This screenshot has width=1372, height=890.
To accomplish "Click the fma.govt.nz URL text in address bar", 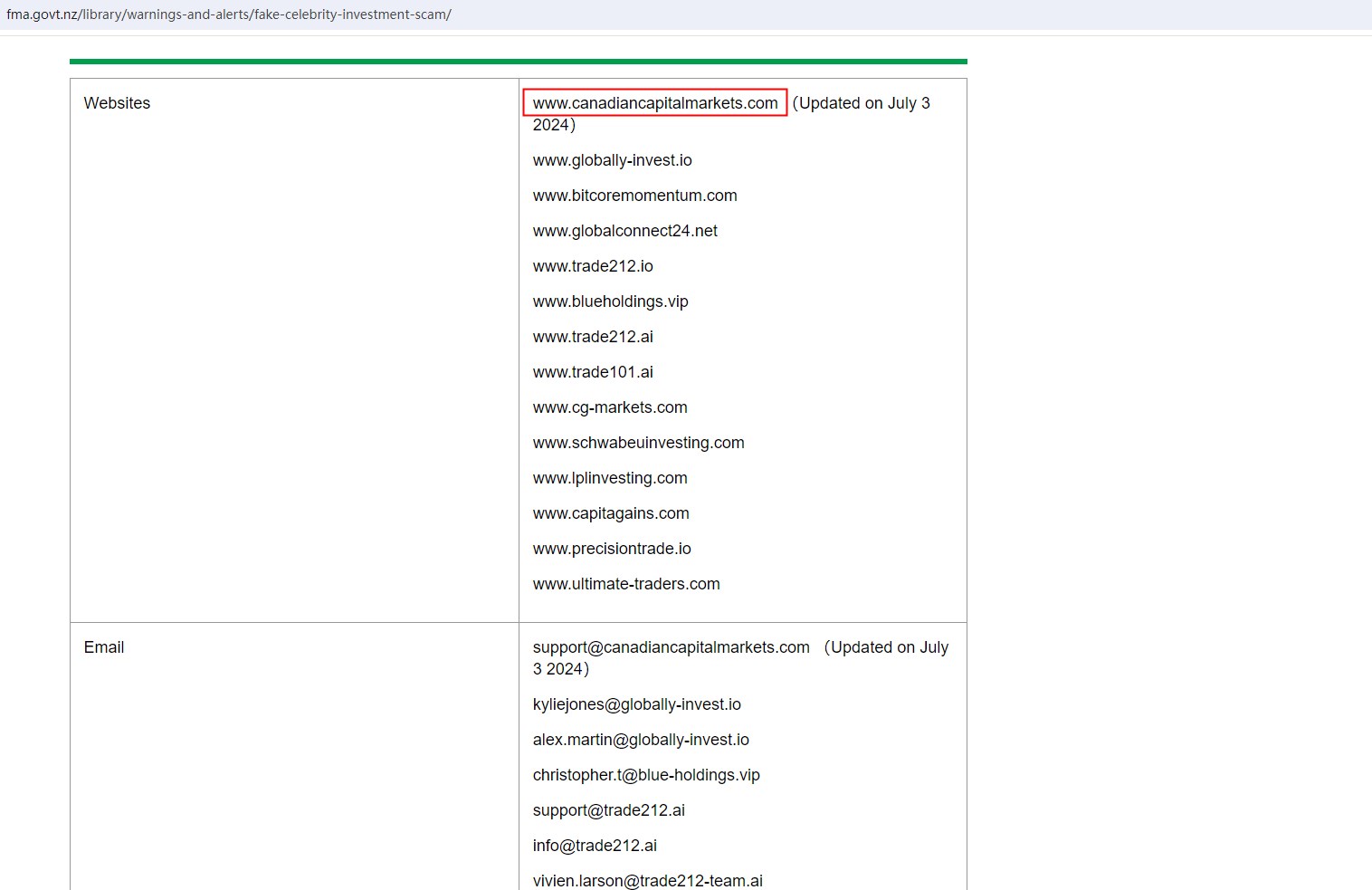I will [x=229, y=14].
